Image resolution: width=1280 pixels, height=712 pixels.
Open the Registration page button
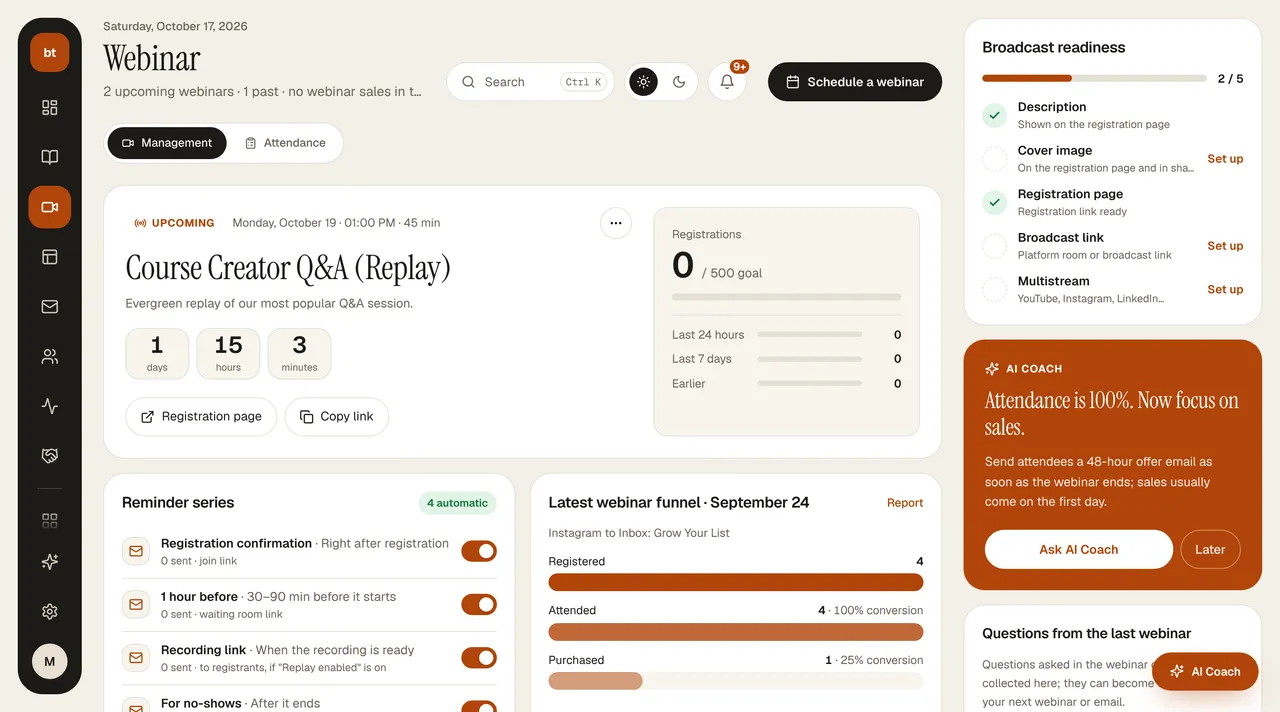(201, 416)
